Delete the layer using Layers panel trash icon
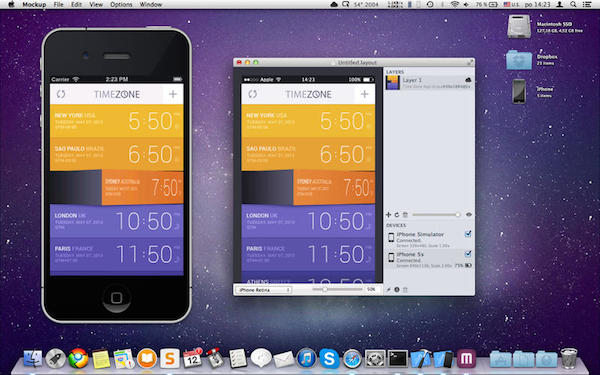The height and width of the screenshot is (375, 600). click(x=405, y=215)
